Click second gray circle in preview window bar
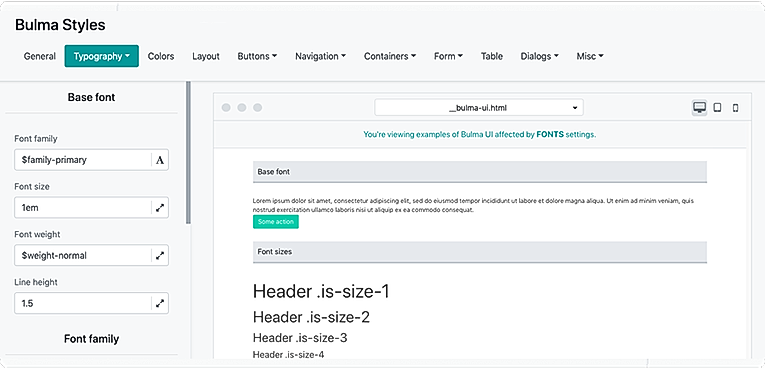Screen dimensions: 765x368 [242, 107]
